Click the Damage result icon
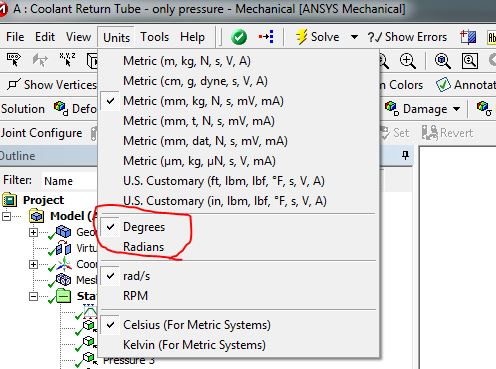The height and width of the screenshot is (369, 496). click(392, 108)
